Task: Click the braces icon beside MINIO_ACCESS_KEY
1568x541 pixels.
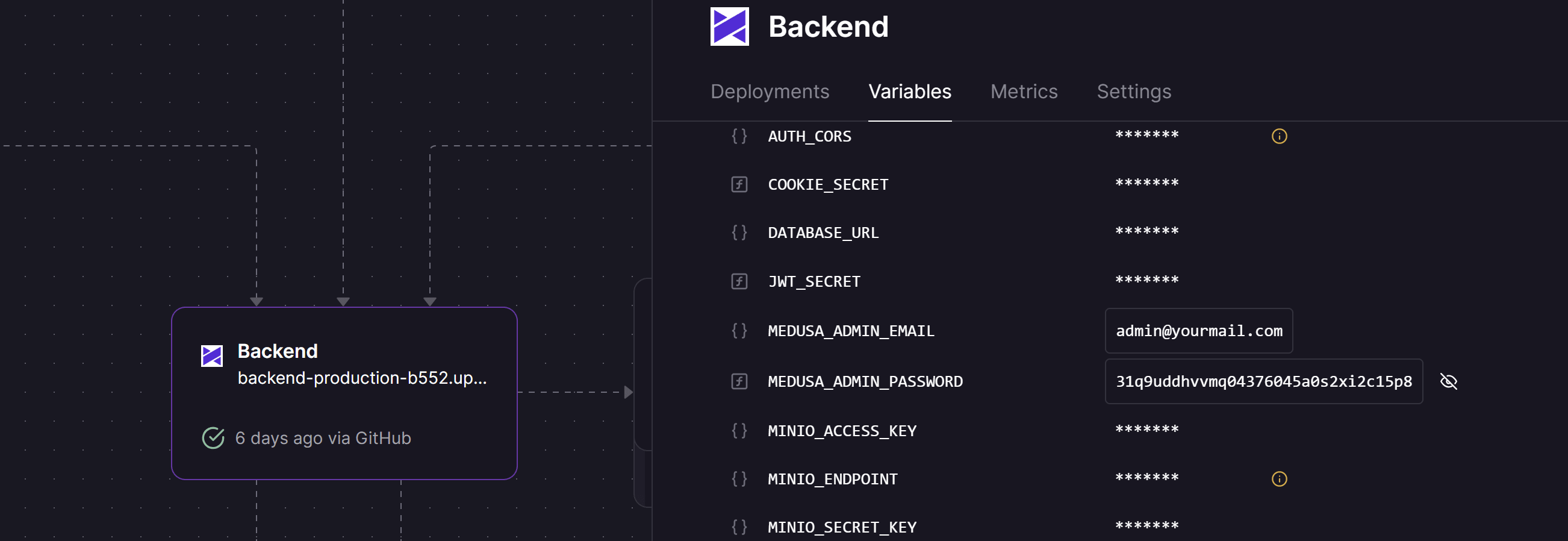Action: (x=739, y=431)
